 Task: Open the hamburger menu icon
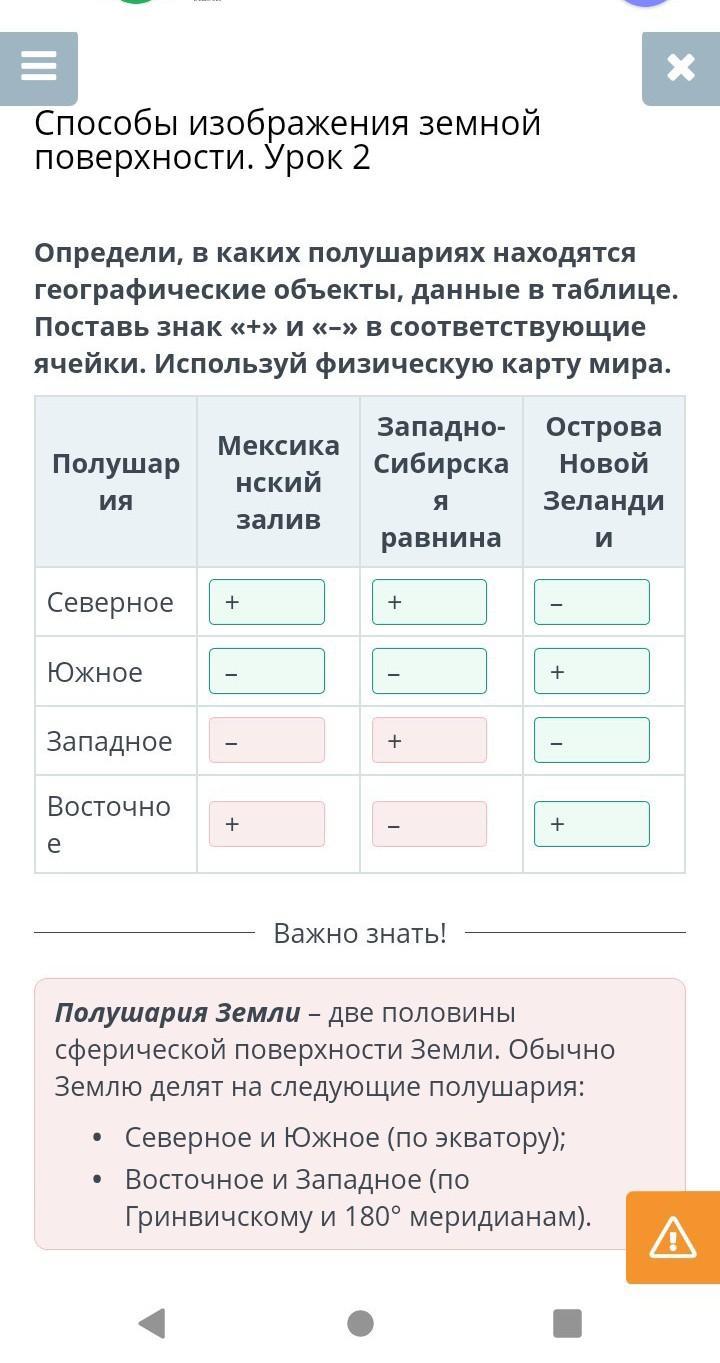coord(39,68)
